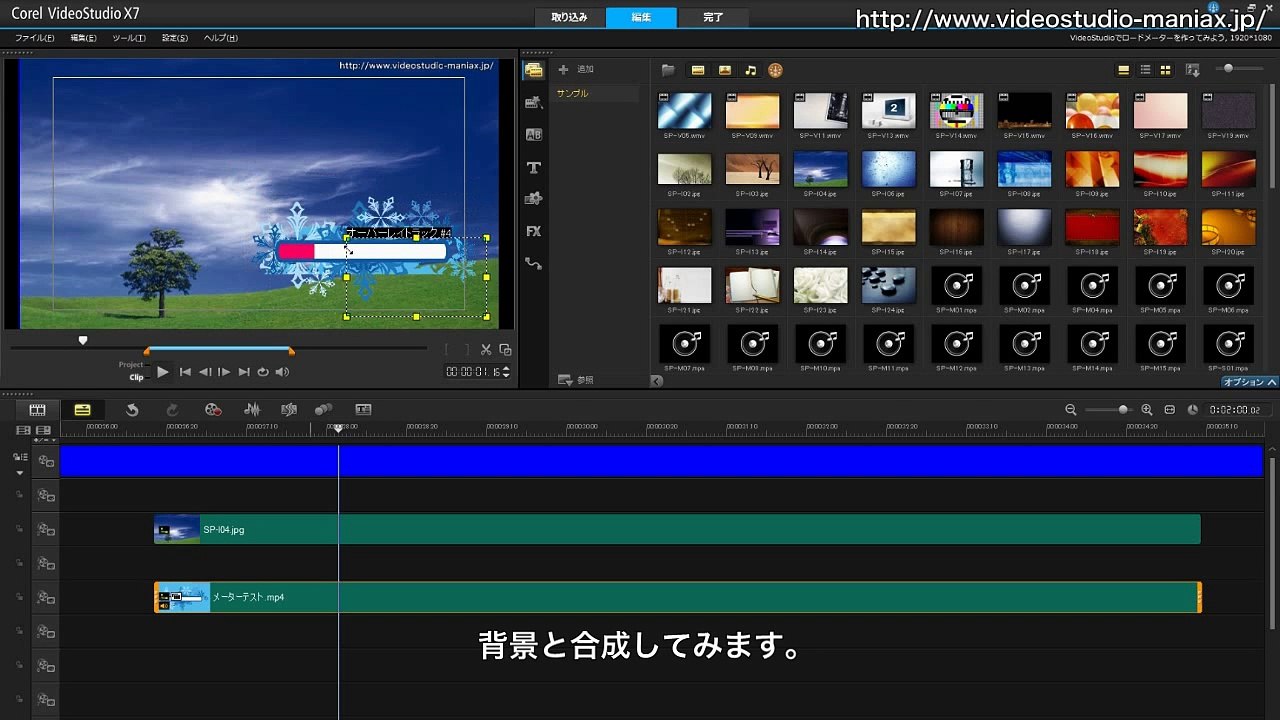Open the Title (T) library
The height and width of the screenshot is (720, 1280).
(533, 168)
